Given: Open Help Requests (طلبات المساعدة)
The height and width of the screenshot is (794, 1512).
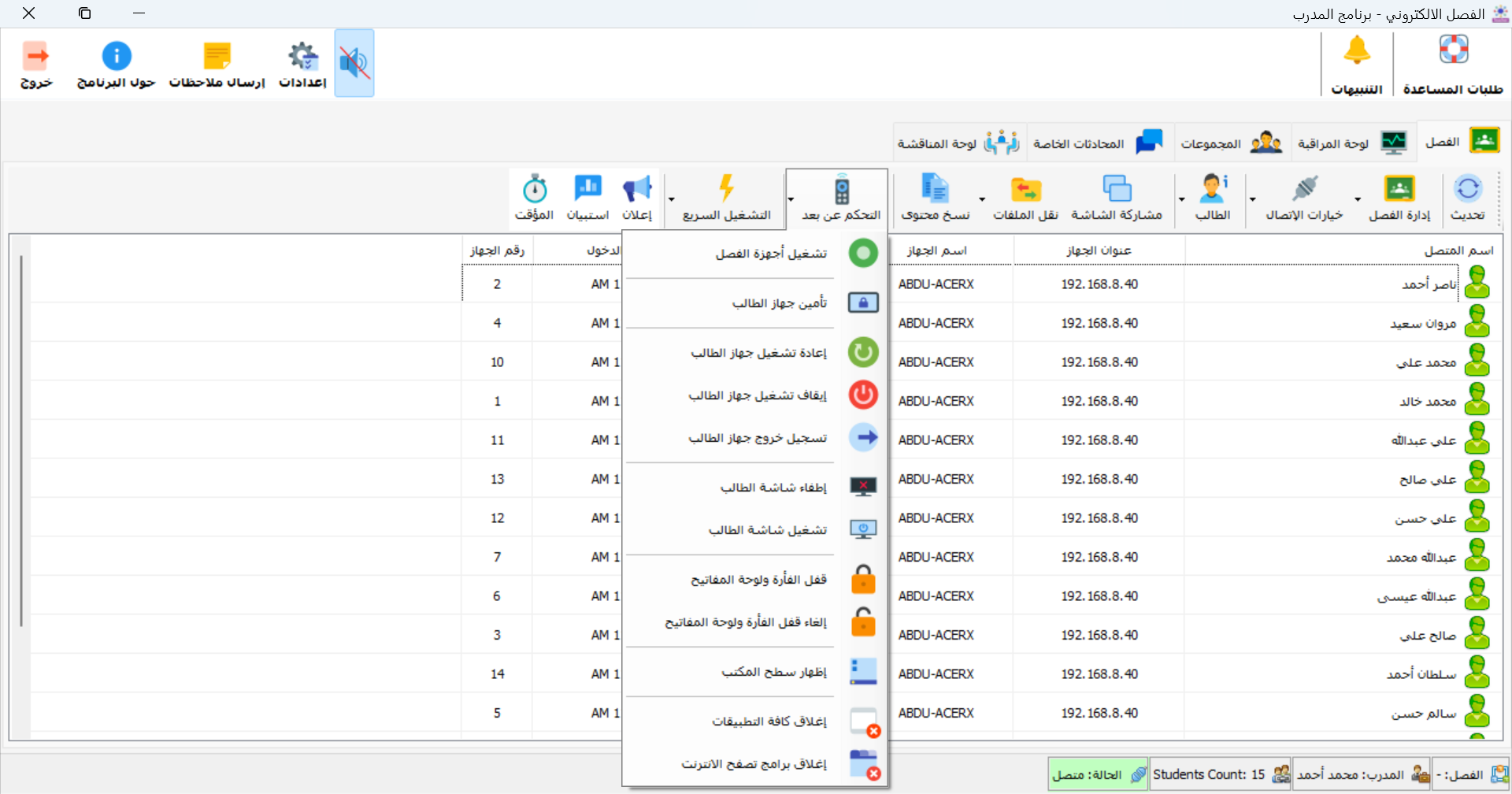Looking at the screenshot, I should point(1453,51).
